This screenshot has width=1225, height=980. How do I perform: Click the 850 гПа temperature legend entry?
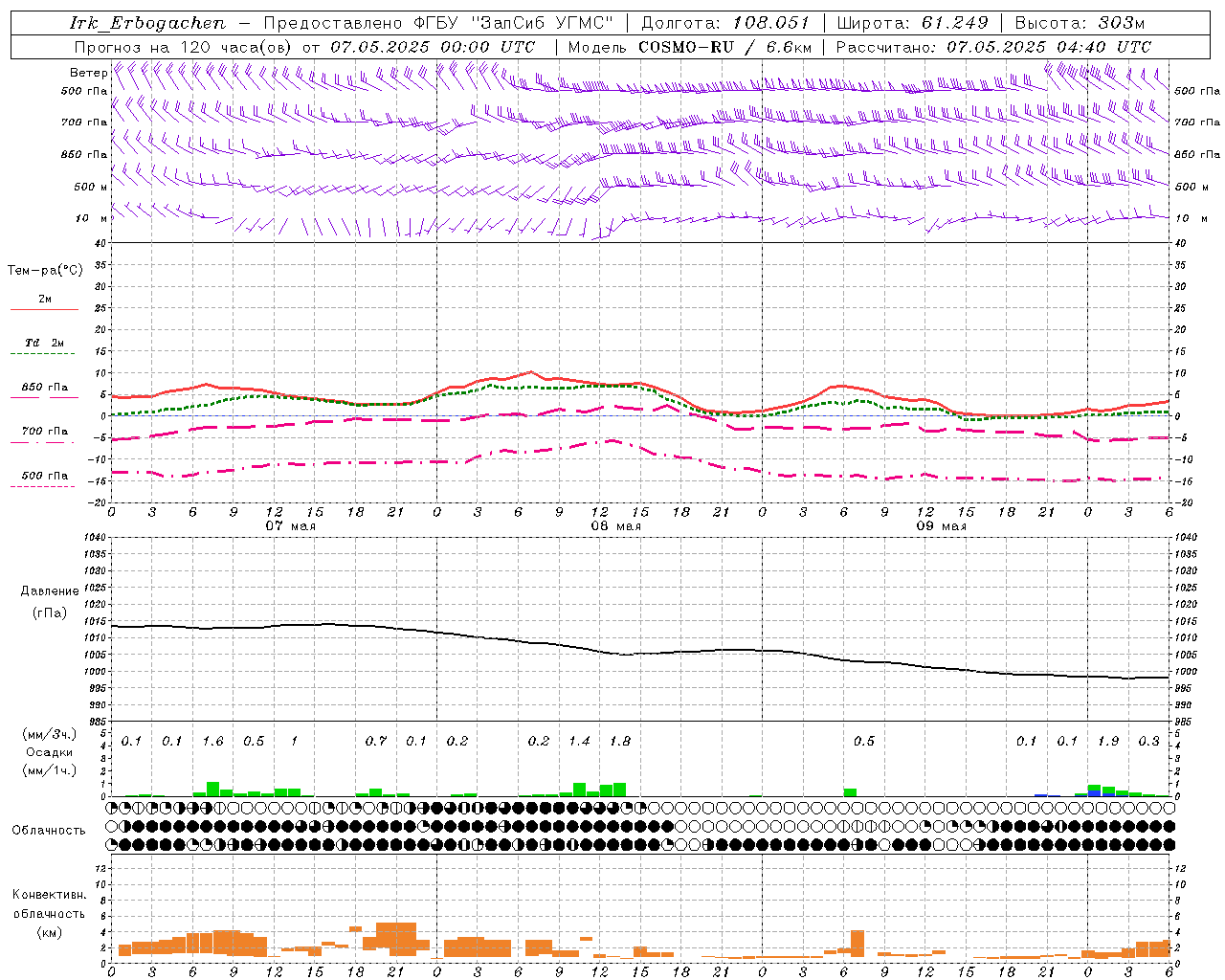click(x=45, y=388)
